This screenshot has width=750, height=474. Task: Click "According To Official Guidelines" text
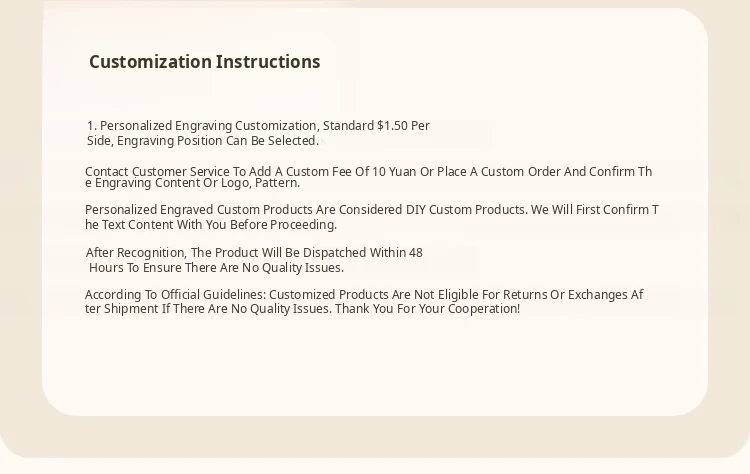[x=174, y=295]
